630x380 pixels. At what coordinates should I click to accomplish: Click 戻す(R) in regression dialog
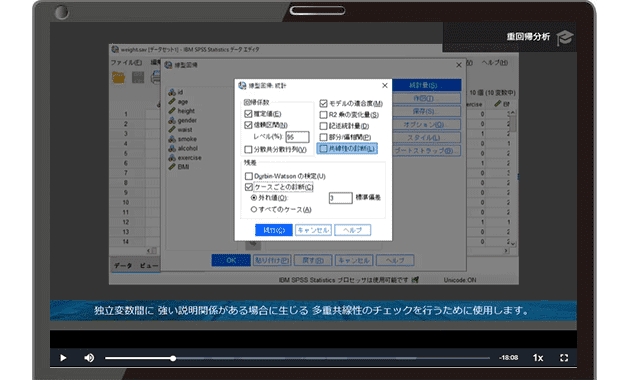[313, 260]
